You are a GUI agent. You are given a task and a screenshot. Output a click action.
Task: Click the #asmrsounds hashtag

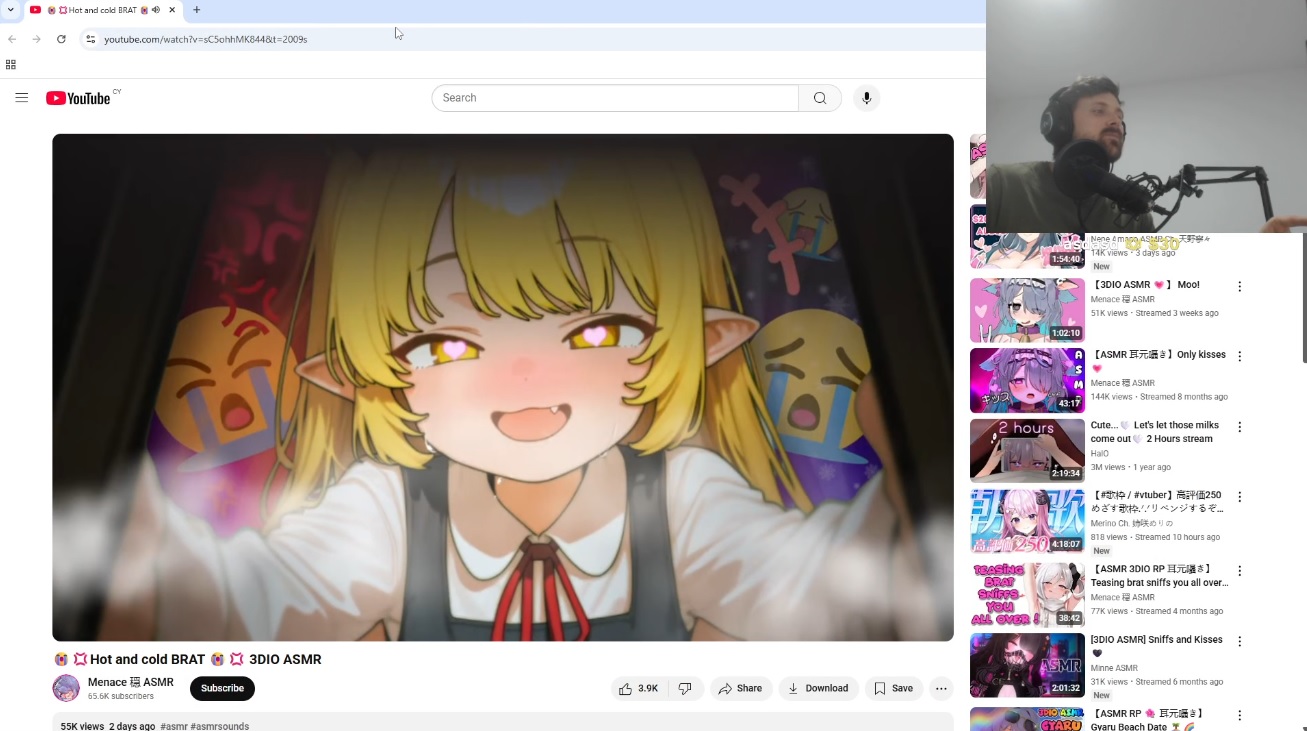pos(219,726)
